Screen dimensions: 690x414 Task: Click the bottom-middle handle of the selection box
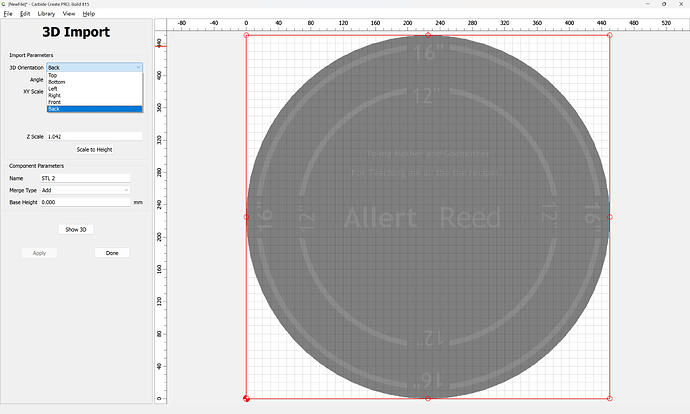(x=428, y=399)
